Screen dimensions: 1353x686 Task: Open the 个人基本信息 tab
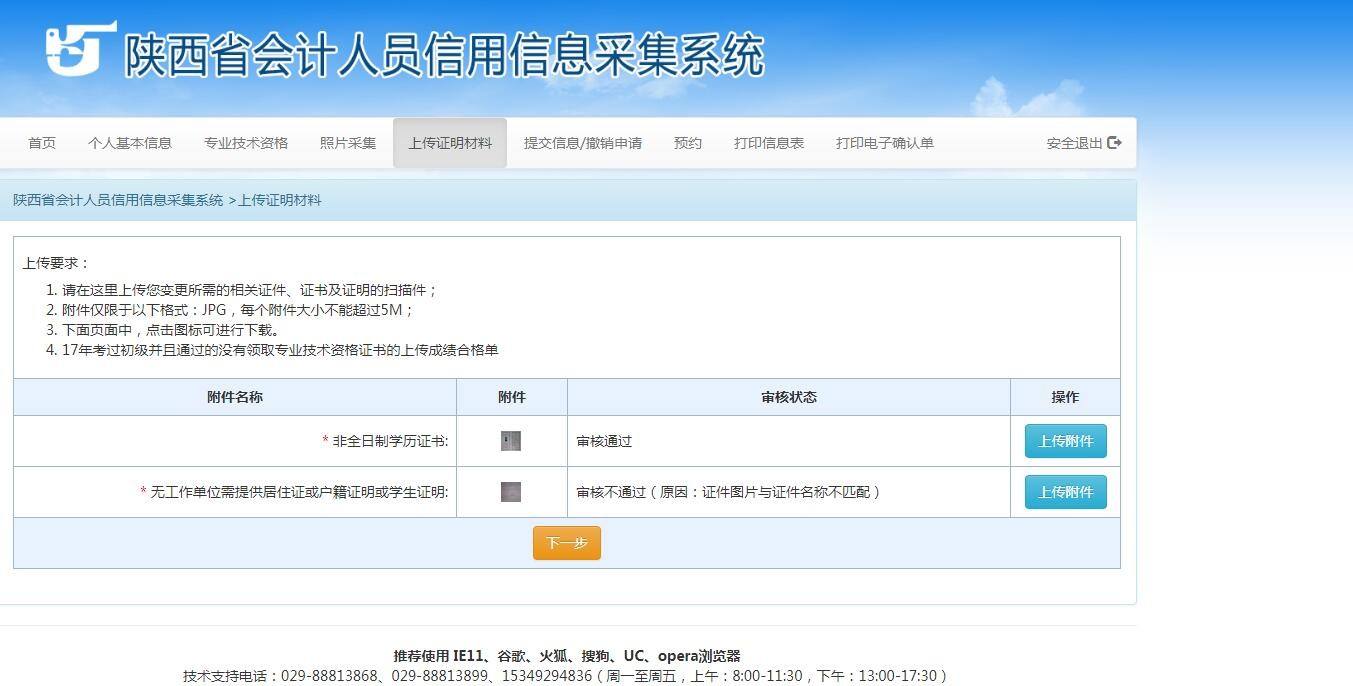point(131,142)
